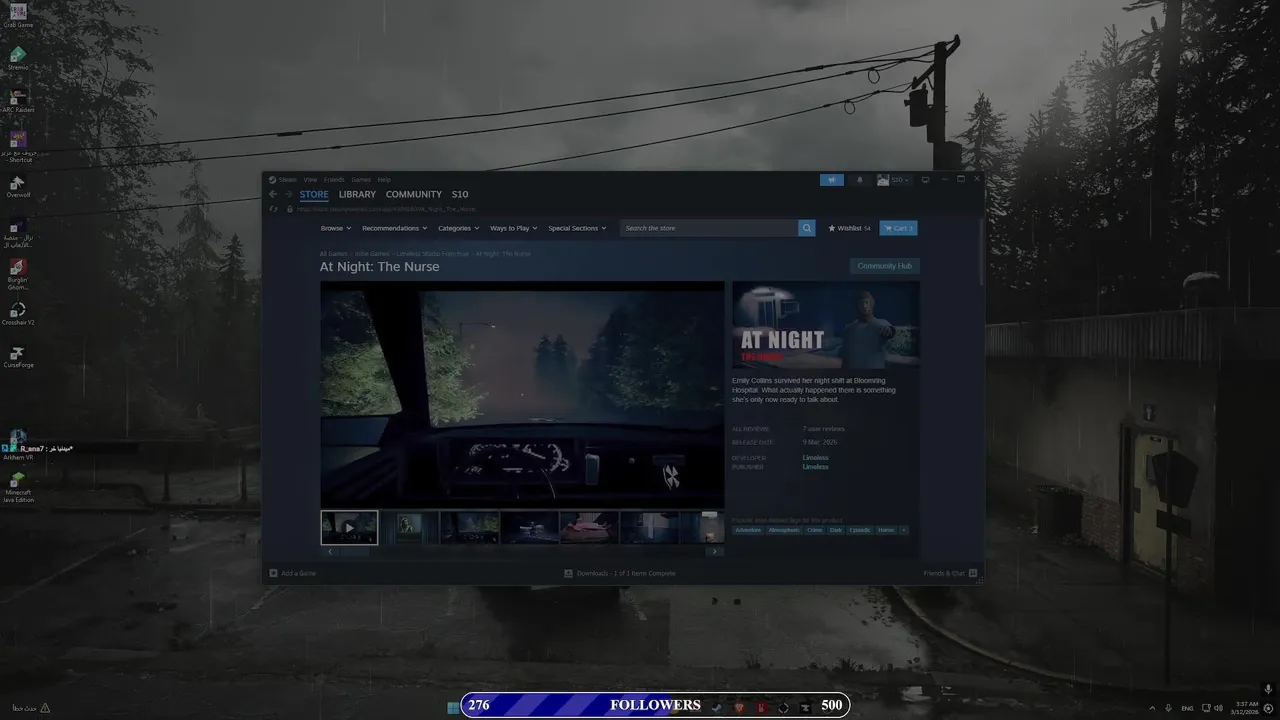
Task: Open the View menu
Action: [x=310, y=180]
